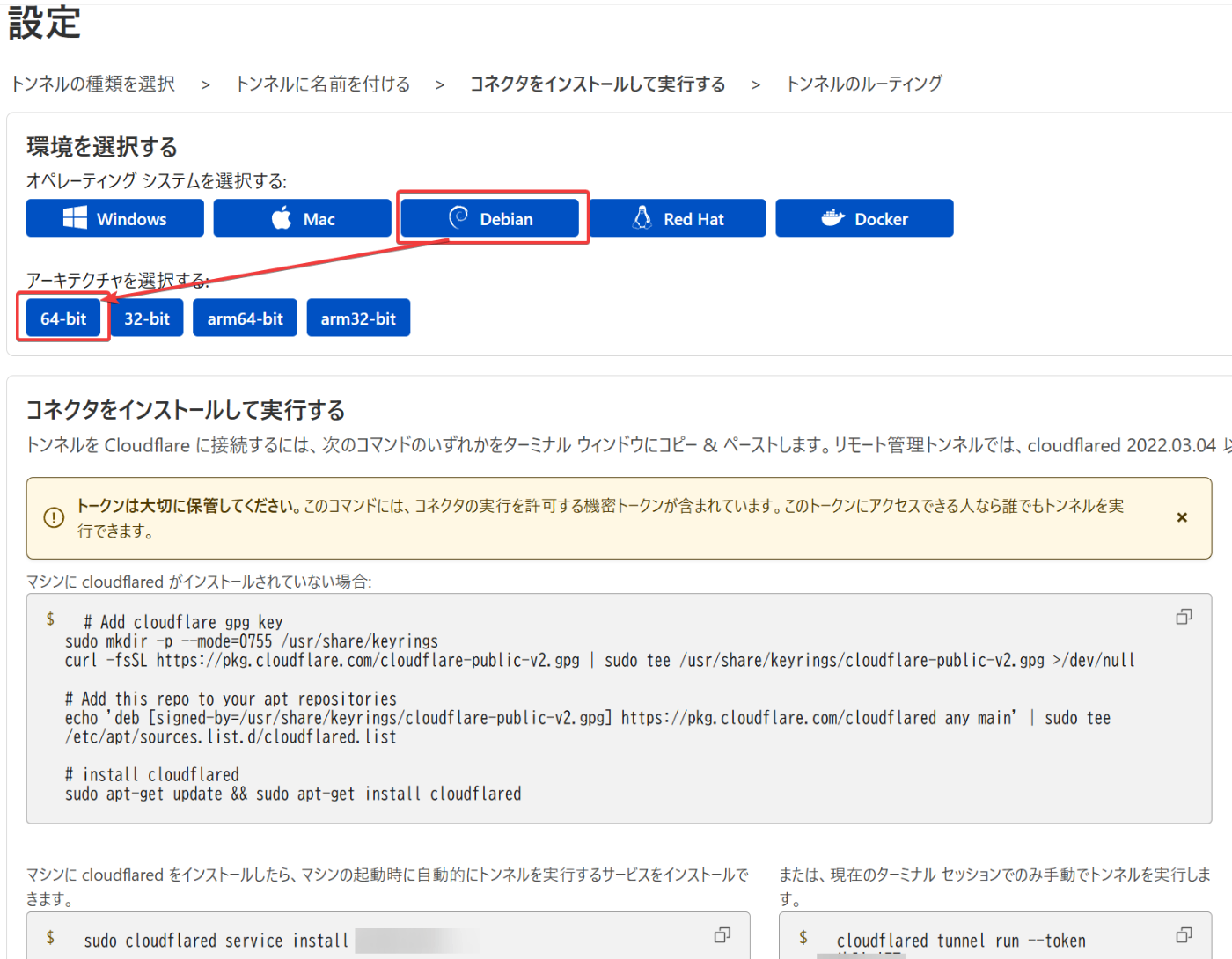Click the アーキテクチャを選択する label
The height and width of the screenshot is (959, 1232).
[118, 280]
